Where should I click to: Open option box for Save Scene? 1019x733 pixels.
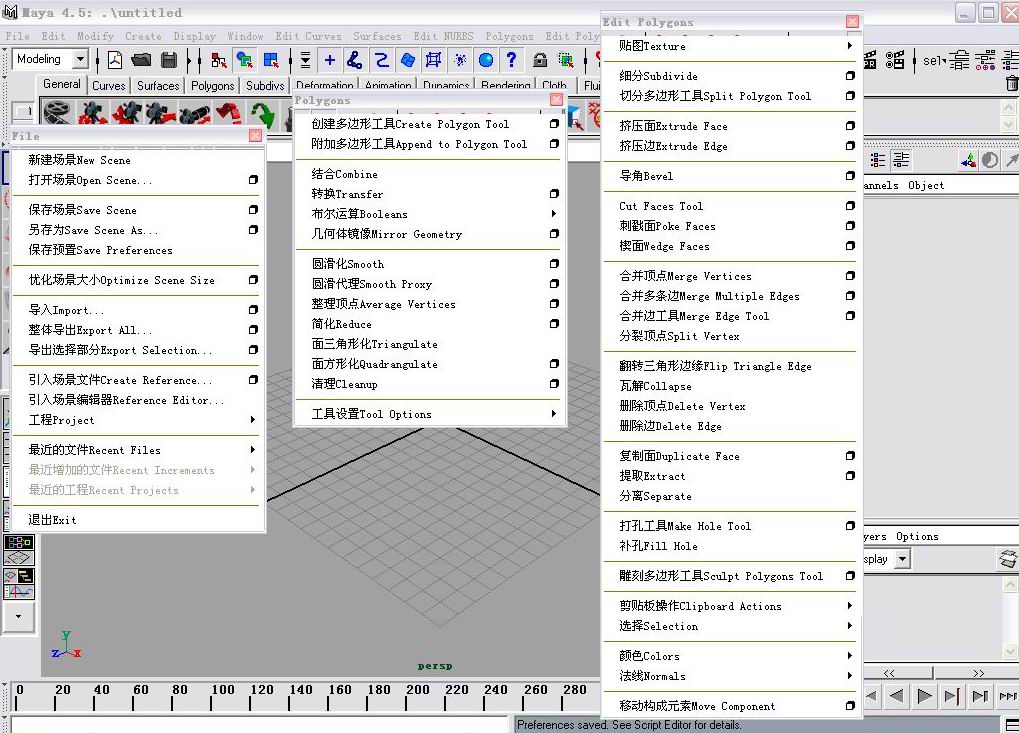[x=253, y=210]
